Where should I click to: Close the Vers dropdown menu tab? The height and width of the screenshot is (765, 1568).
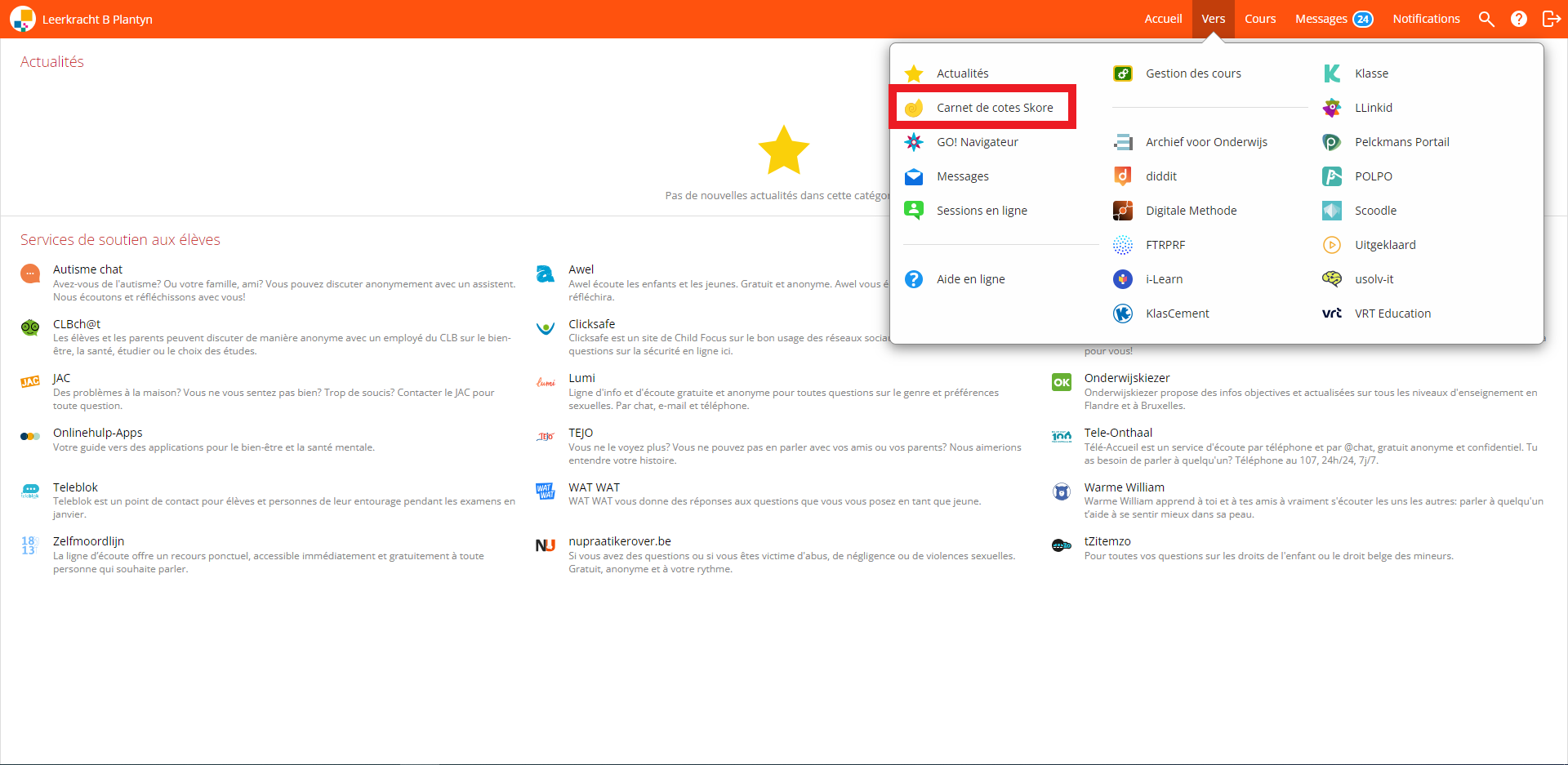pos(1213,19)
